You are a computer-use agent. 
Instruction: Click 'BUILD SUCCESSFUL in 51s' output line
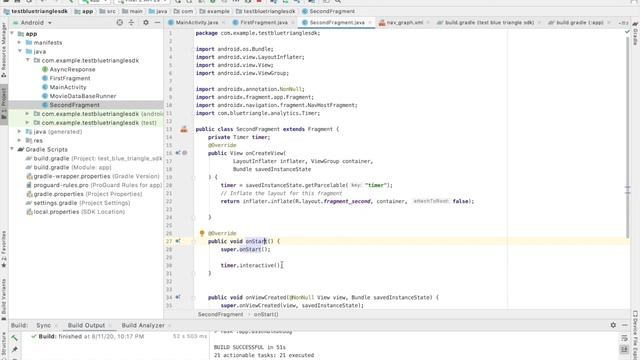tap(250, 347)
